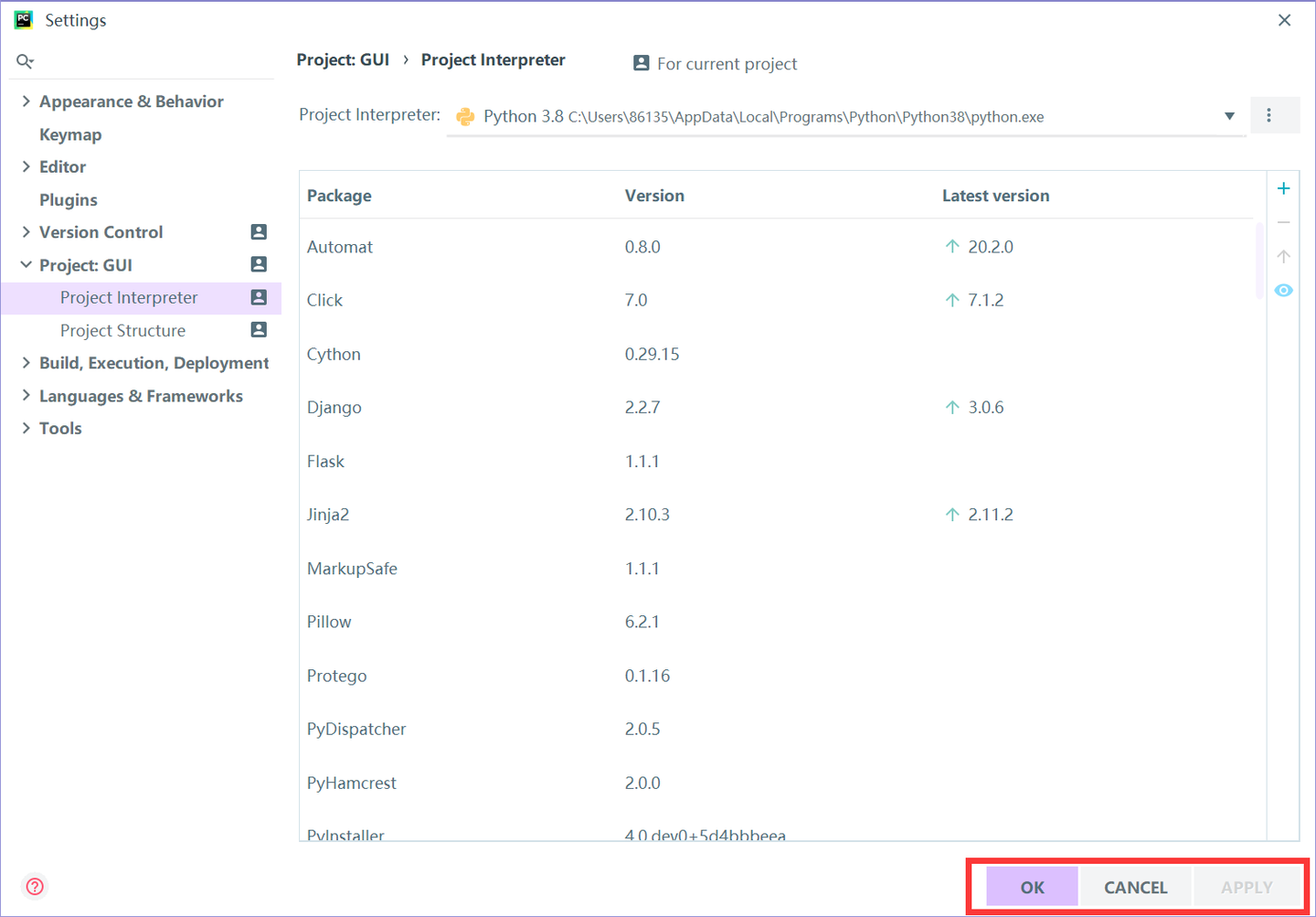Click the Package column header
Image resolution: width=1316 pixels, height=917 pixels.
tap(339, 196)
